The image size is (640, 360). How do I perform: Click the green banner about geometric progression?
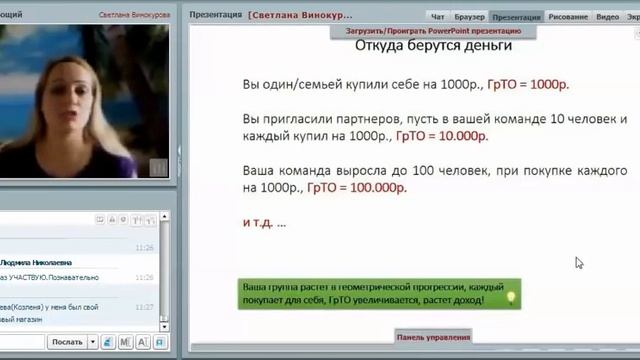pyautogui.click(x=380, y=294)
